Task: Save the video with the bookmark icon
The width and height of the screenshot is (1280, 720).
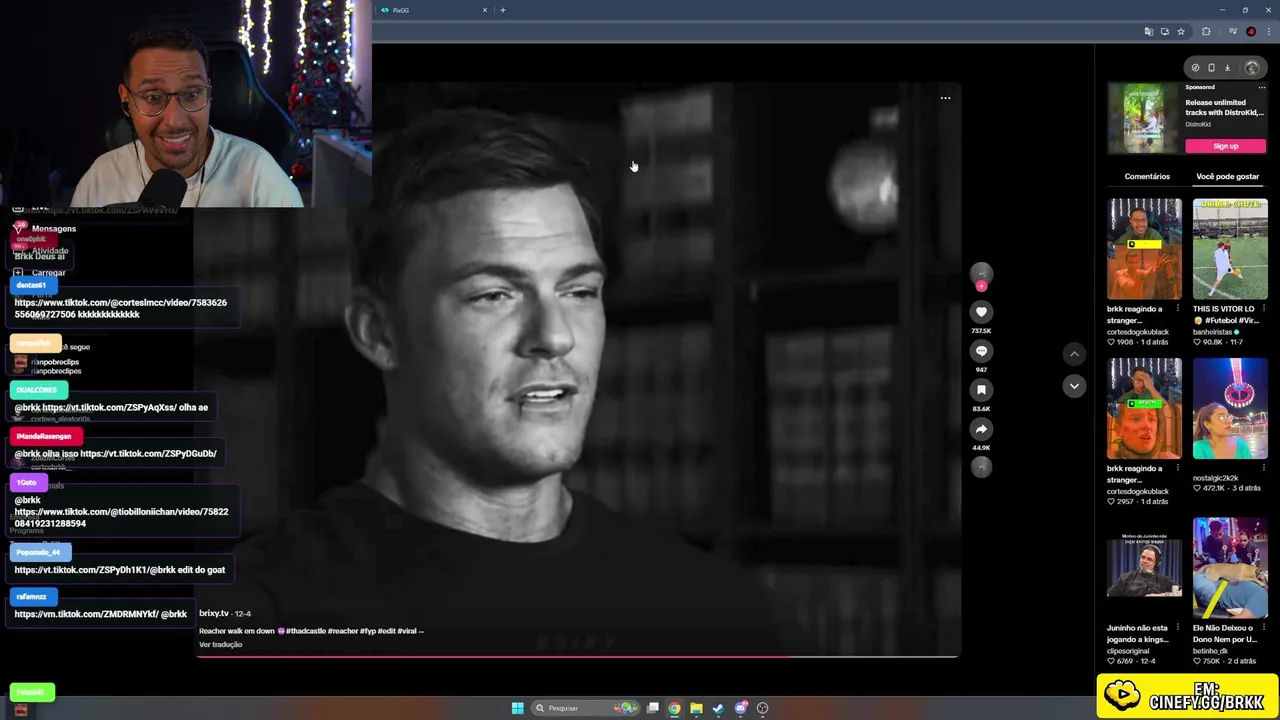Action: pyautogui.click(x=981, y=390)
